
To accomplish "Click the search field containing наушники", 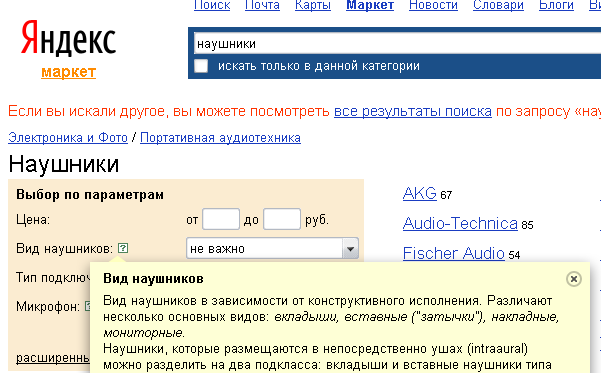I will click(x=397, y=43).
